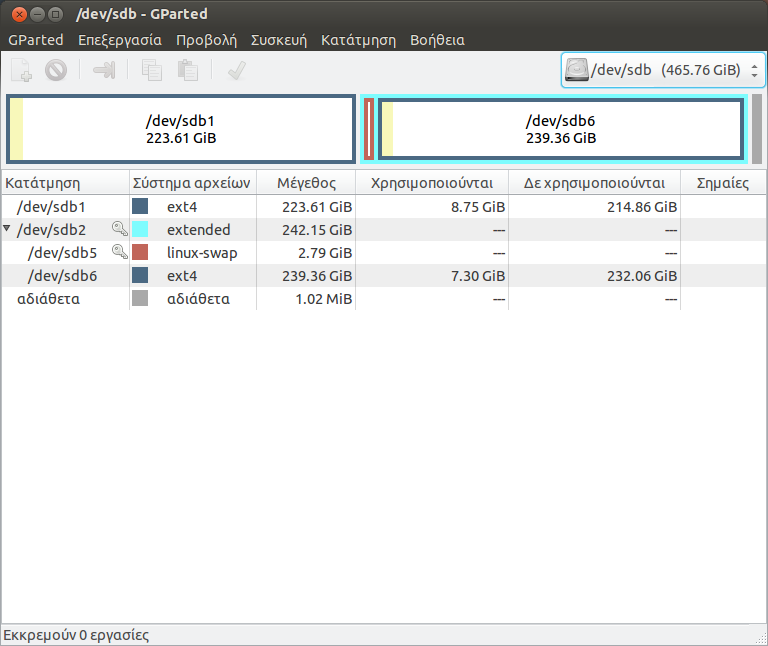The height and width of the screenshot is (646, 768).
Task: Select the /dev/sdb6 block in disk map
Action: click(x=561, y=129)
